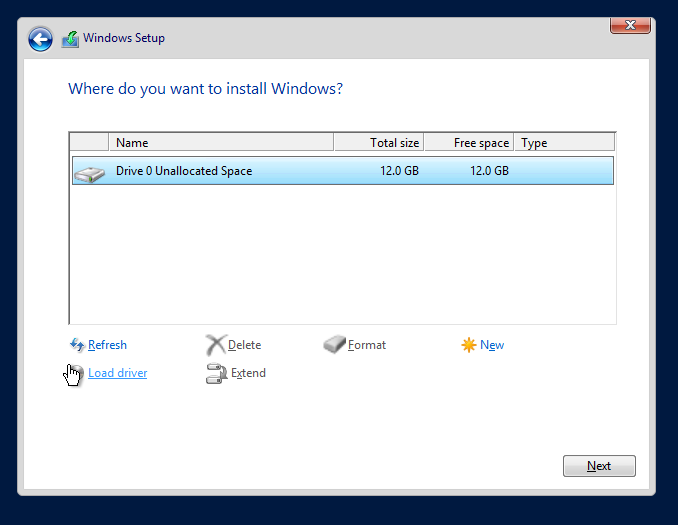
Task: Sort by the Free space column header
Action: pyautogui.click(x=468, y=143)
